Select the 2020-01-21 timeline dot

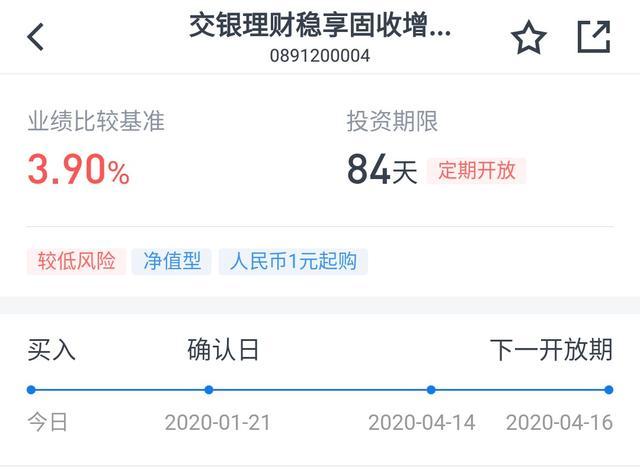point(209,390)
